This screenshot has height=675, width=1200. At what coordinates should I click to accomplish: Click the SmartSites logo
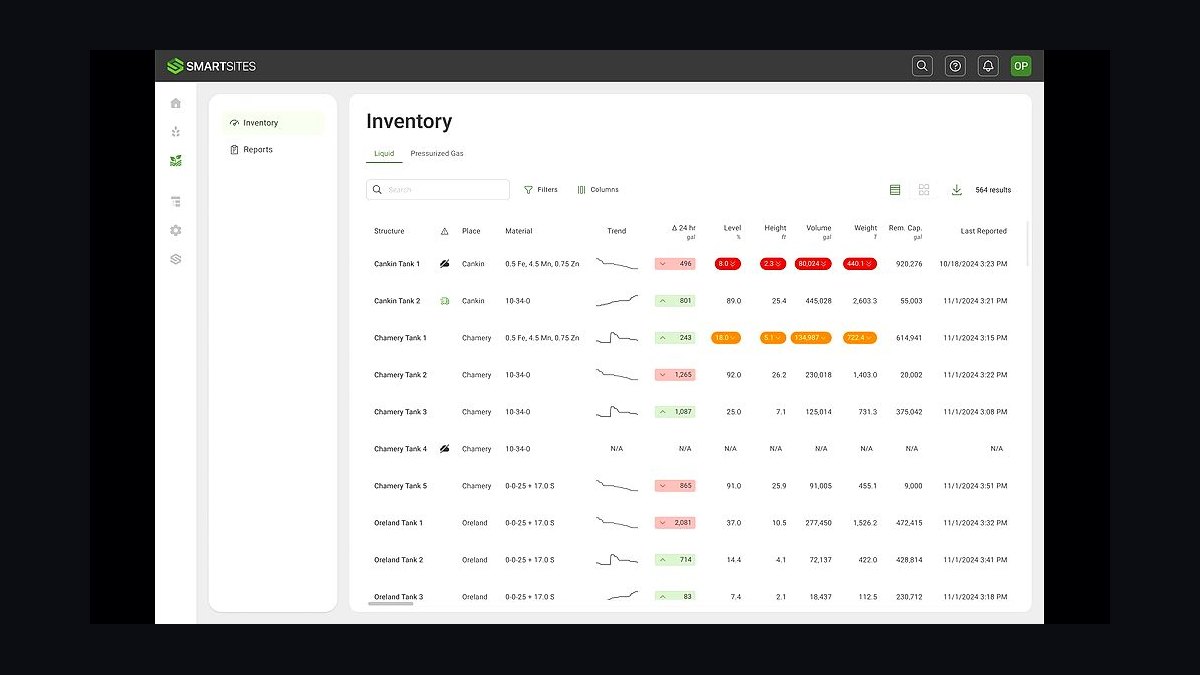click(x=211, y=66)
